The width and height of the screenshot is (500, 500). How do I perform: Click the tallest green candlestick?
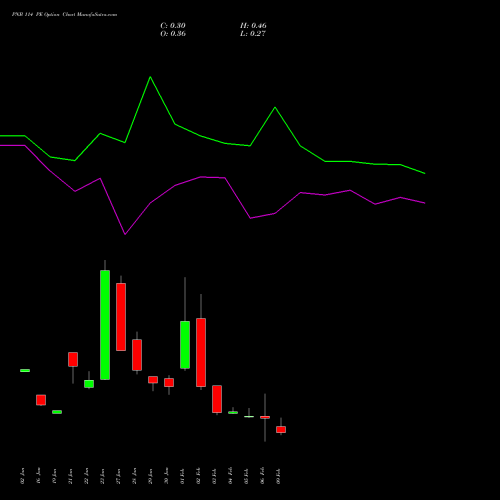105,325
